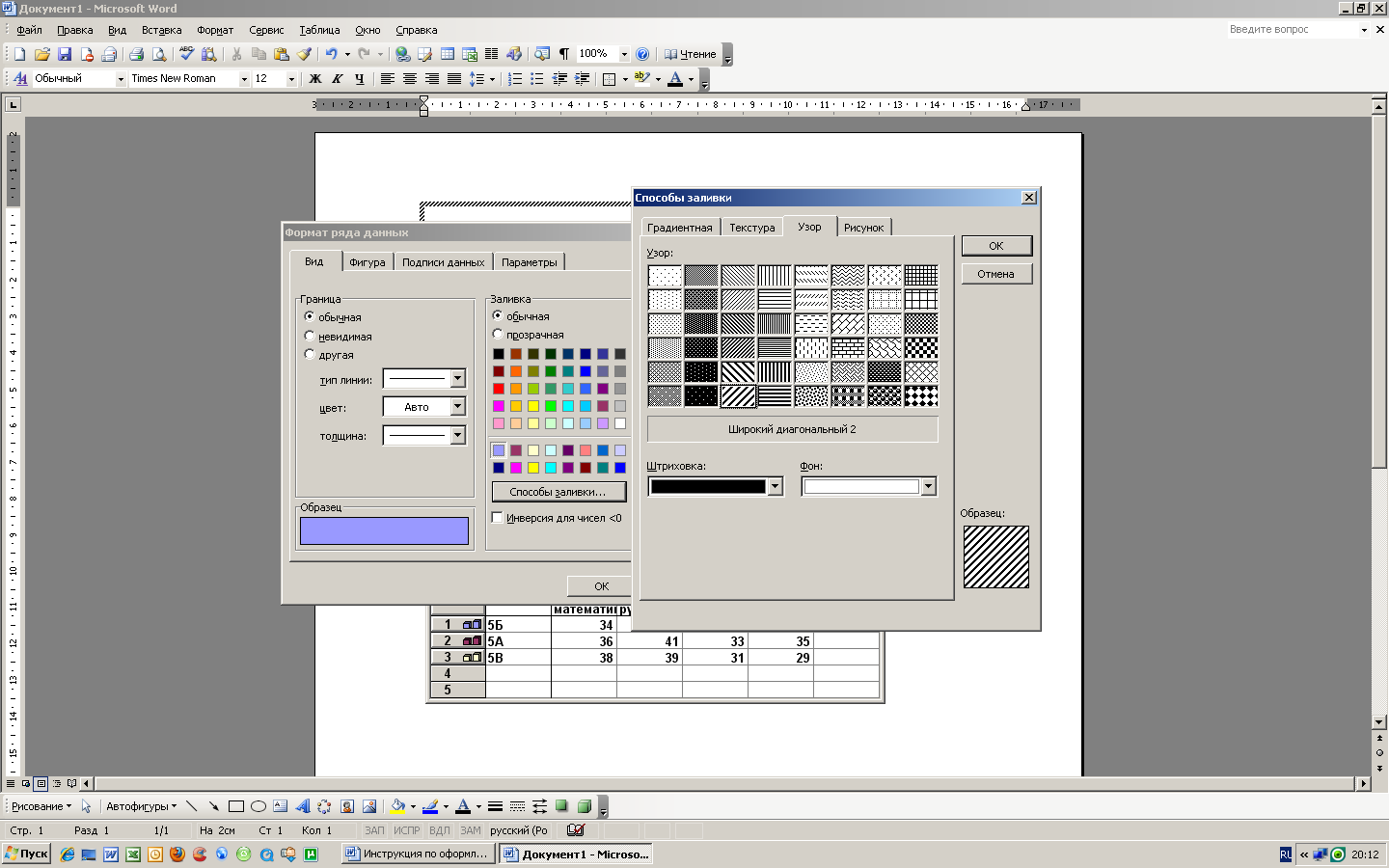
Task: Click the Способы заливки... button
Action: pos(558,492)
